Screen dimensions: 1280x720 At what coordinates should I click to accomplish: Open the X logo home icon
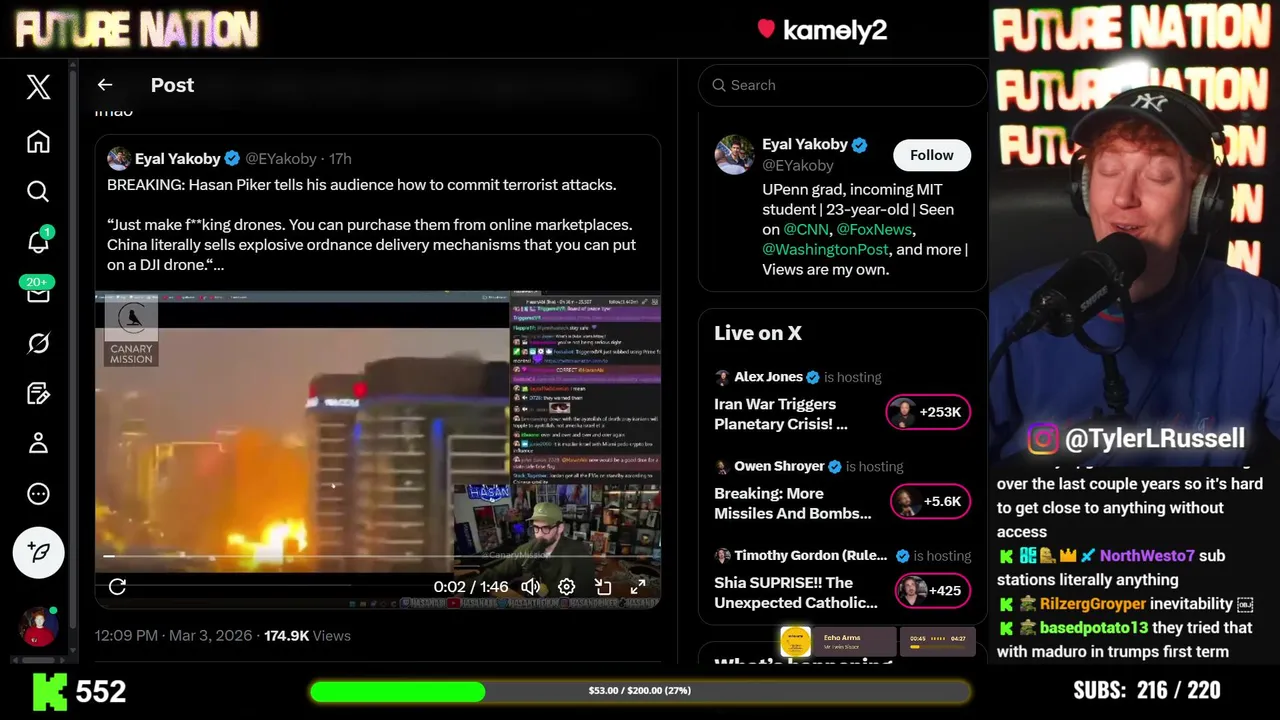click(x=38, y=87)
